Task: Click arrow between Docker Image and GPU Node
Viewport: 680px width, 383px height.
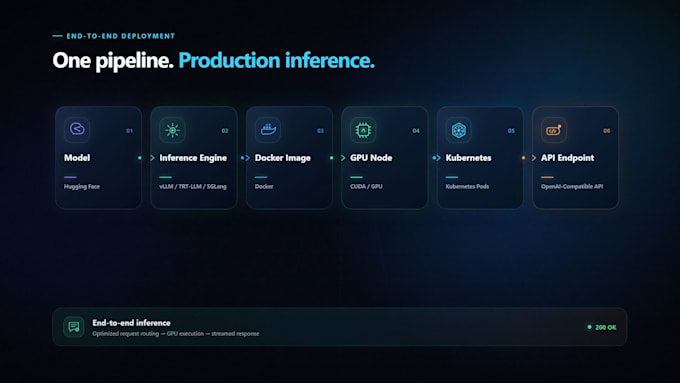Action: (x=343, y=158)
